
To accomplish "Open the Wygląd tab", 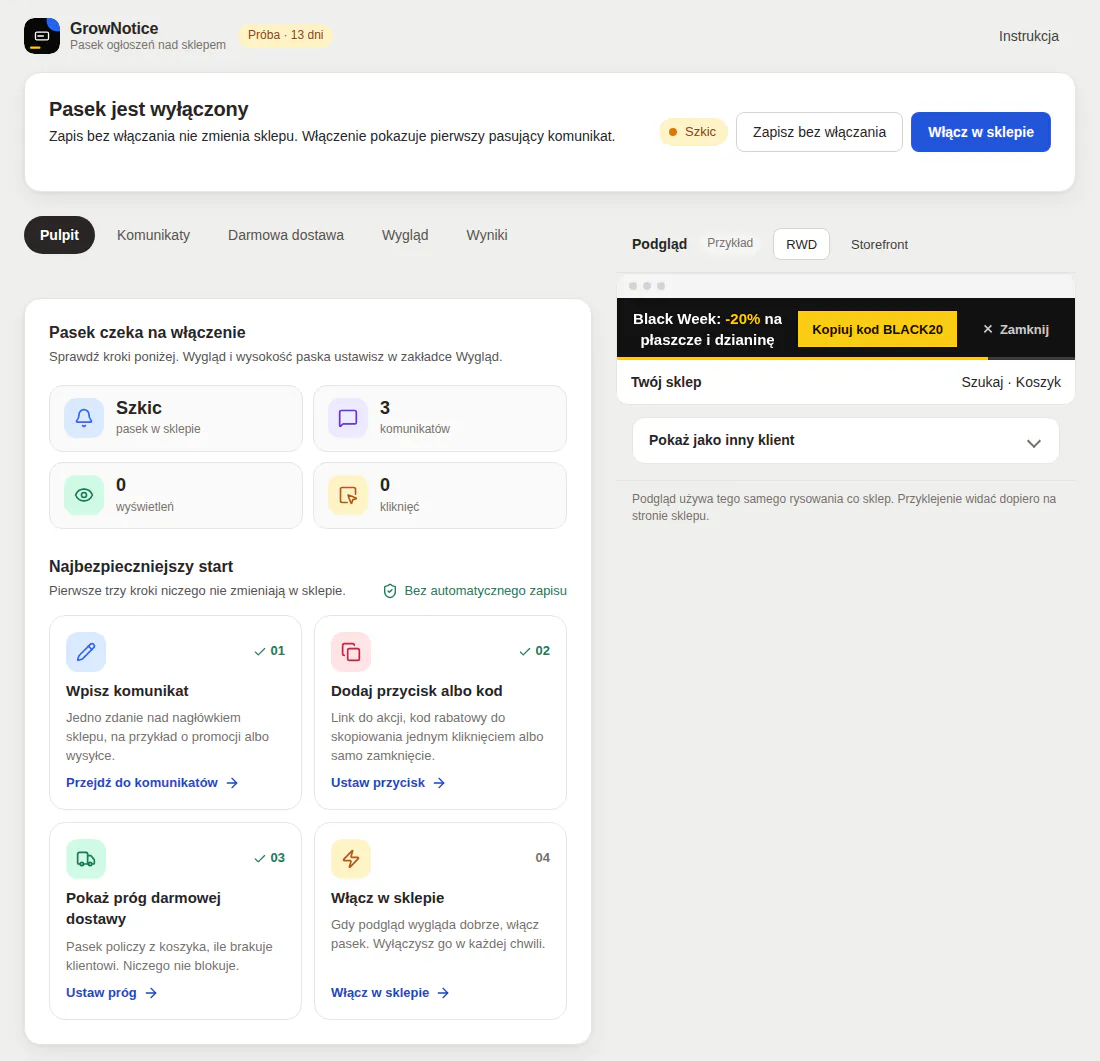I will point(405,235).
